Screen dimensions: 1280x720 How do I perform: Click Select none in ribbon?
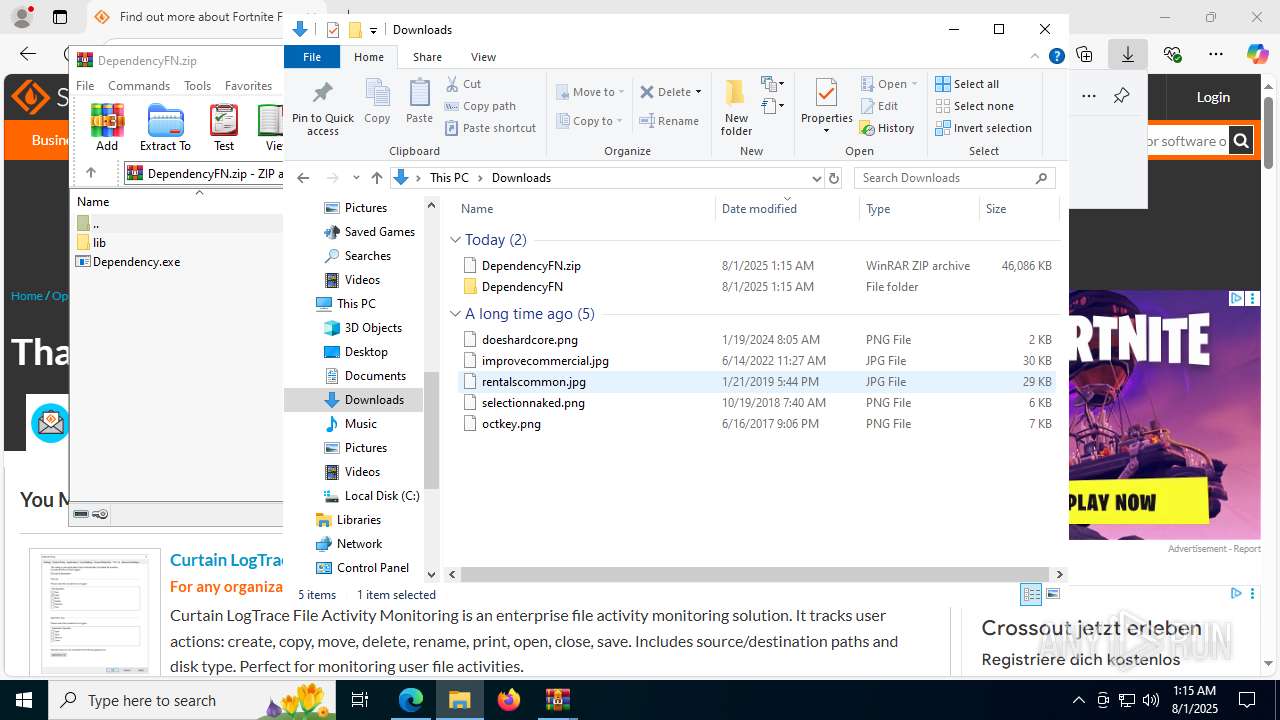click(x=974, y=106)
